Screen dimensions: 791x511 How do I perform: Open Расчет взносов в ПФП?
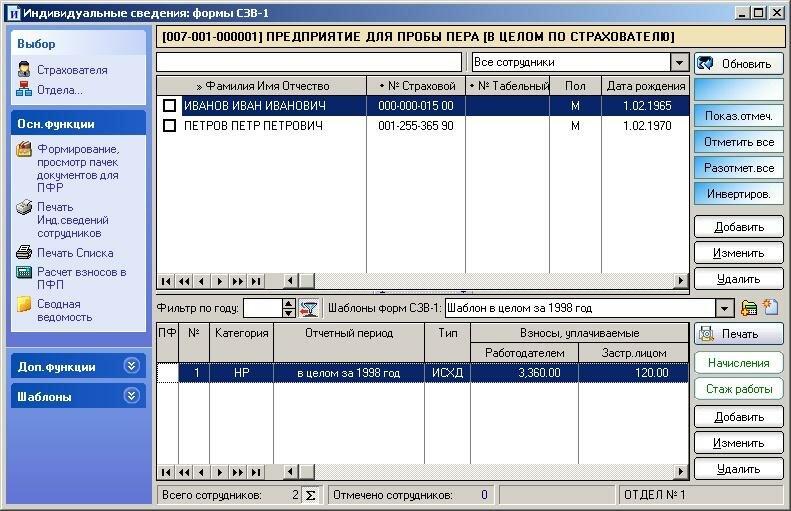point(71,278)
